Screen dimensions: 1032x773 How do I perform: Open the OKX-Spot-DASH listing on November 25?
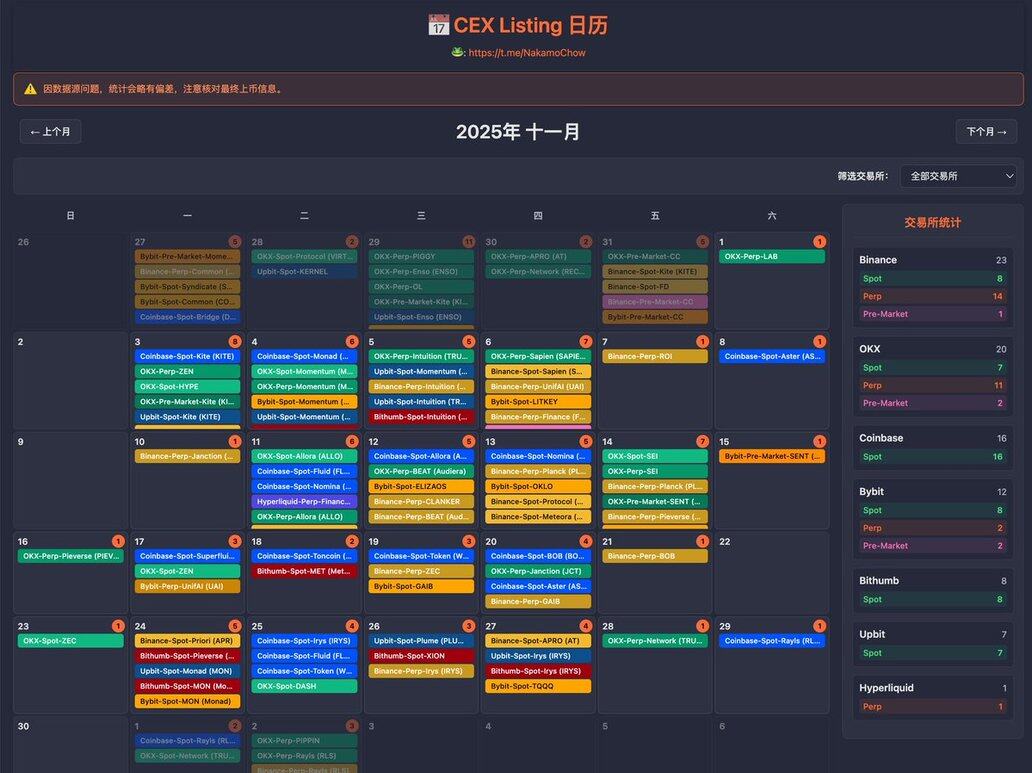[x=304, y=687]
